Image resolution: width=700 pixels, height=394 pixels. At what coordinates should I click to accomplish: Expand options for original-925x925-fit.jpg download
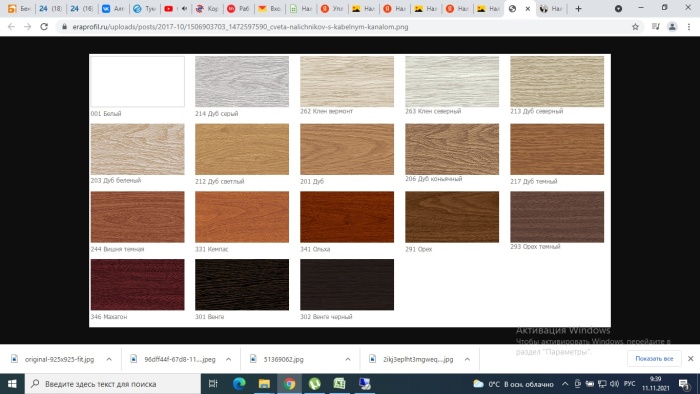pyautogui.click(x=109, y=359)
